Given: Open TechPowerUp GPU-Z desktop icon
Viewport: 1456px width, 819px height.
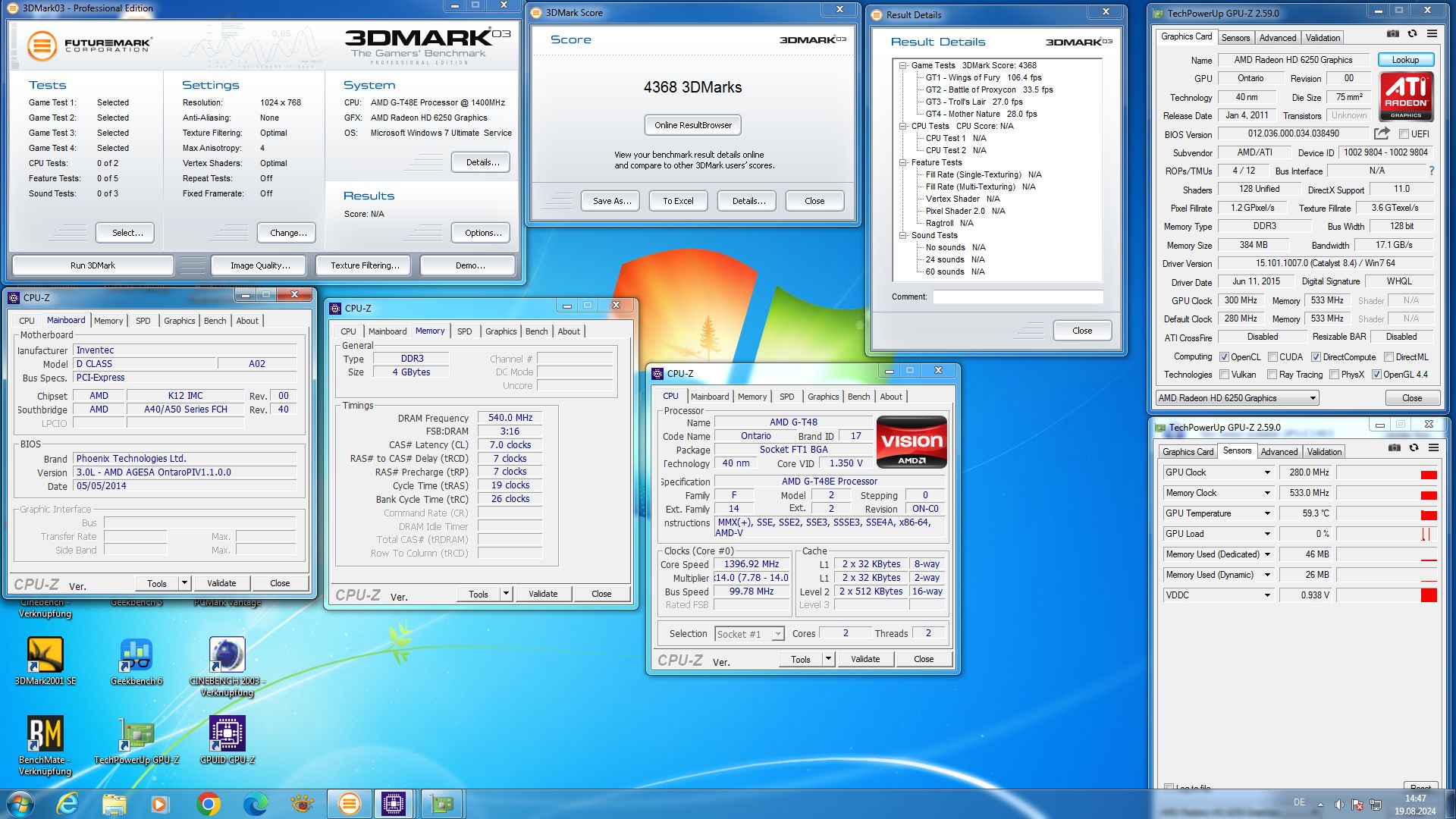Looking at the screenshot, I should tap(136, 740).
